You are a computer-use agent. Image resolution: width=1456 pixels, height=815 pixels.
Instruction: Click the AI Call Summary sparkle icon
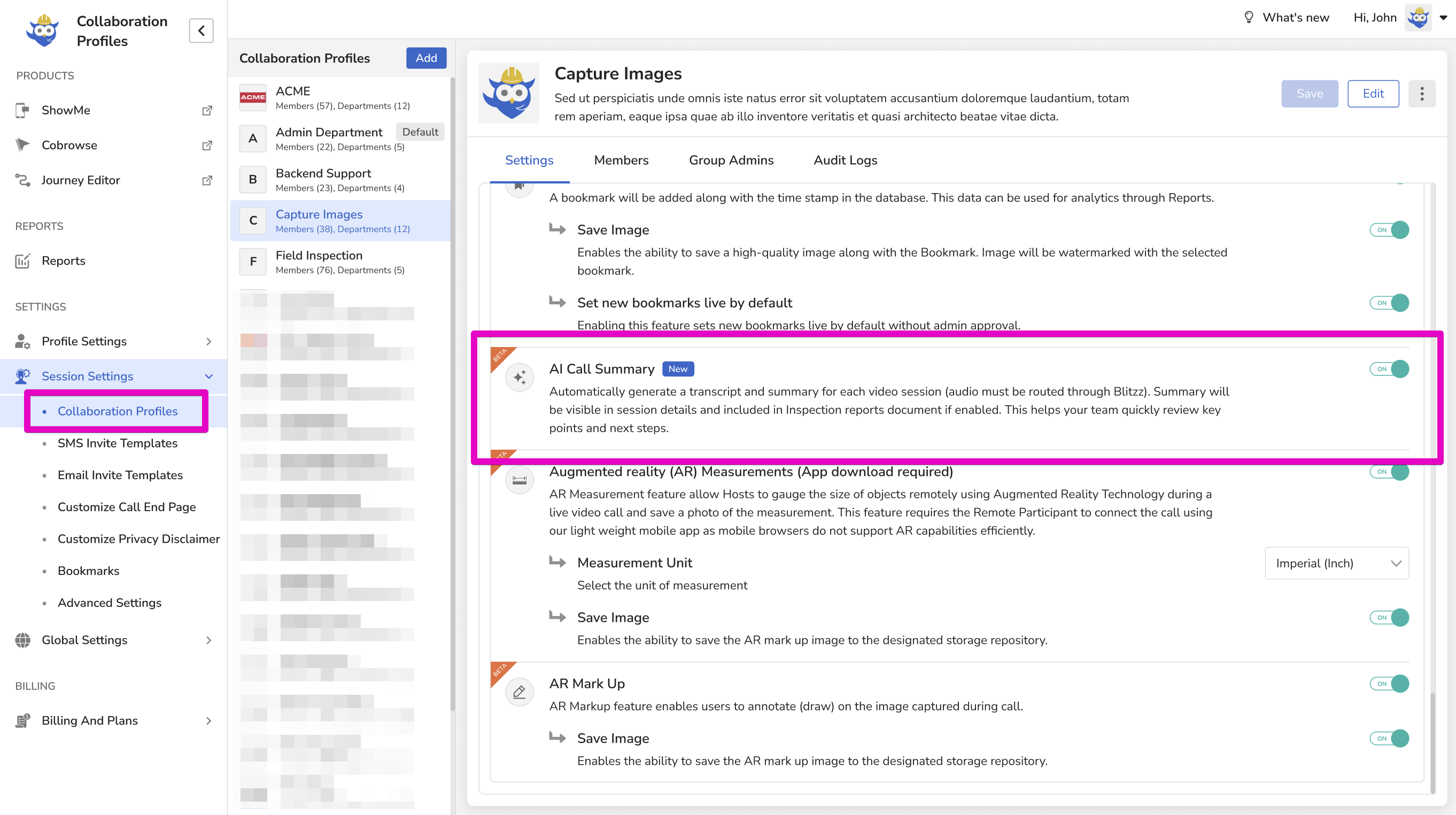(x=520, y=377)
